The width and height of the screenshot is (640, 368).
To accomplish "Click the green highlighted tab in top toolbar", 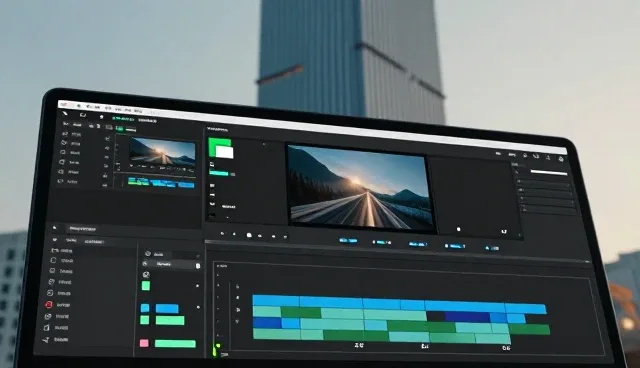I will pos(123,119).
